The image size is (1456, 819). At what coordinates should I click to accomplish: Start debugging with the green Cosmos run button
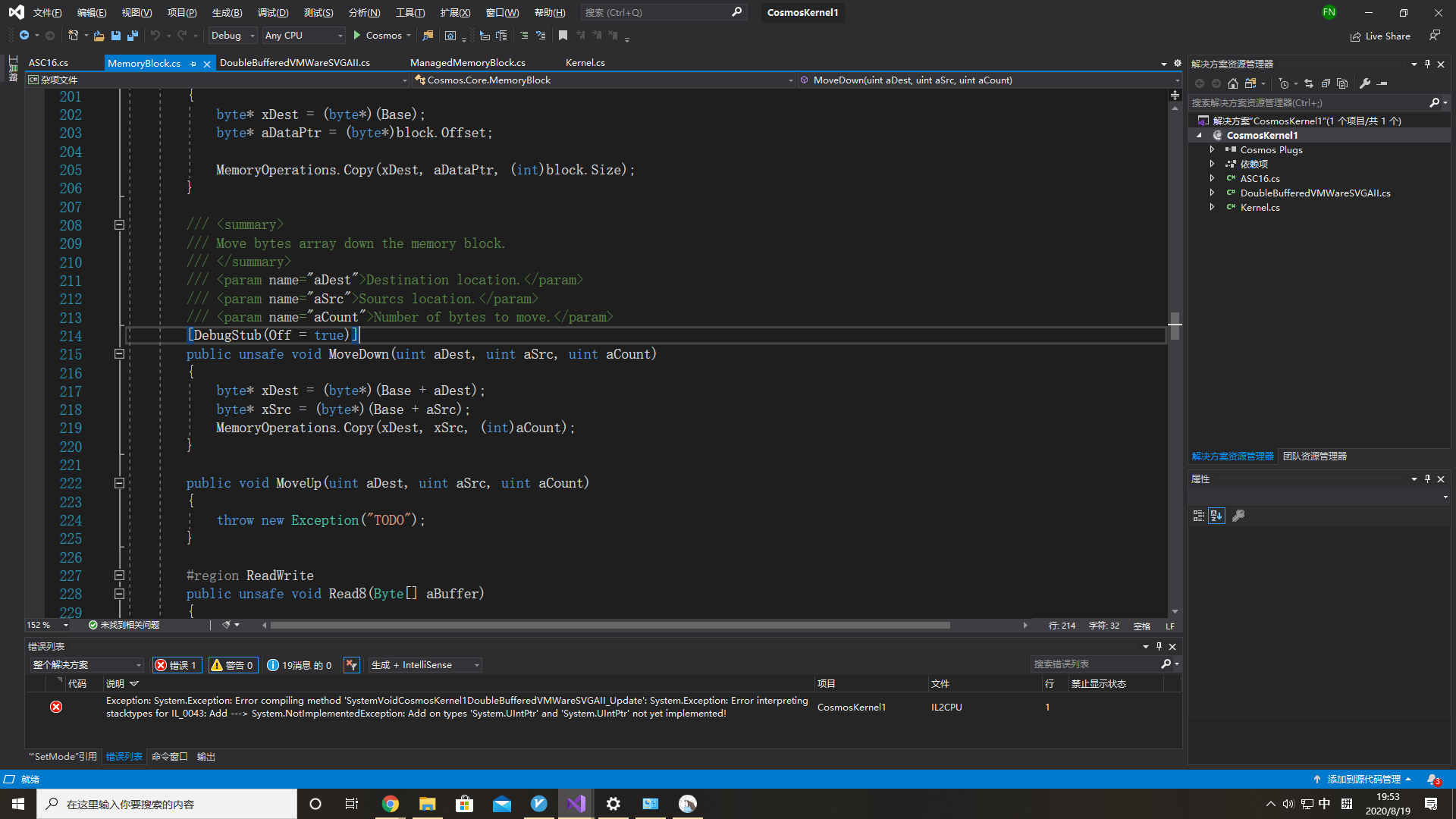[356, 36]
